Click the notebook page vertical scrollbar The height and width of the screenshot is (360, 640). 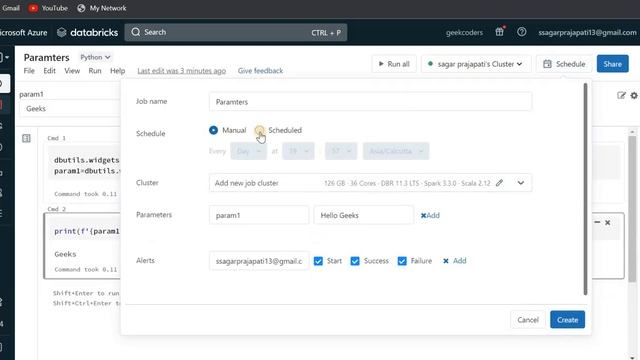coord(632,209)
